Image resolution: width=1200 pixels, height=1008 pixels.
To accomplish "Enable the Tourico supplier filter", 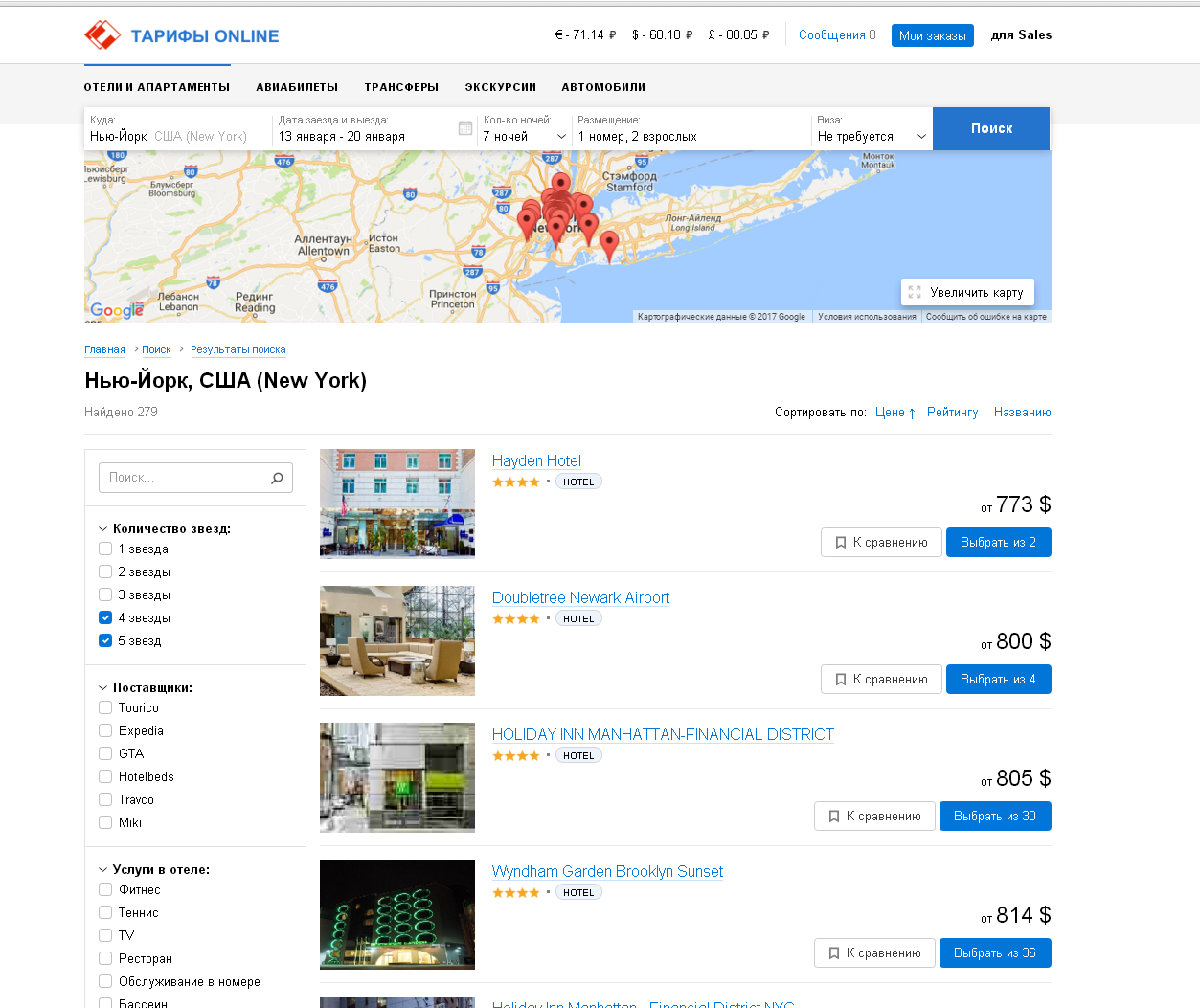I will [105, 708].
